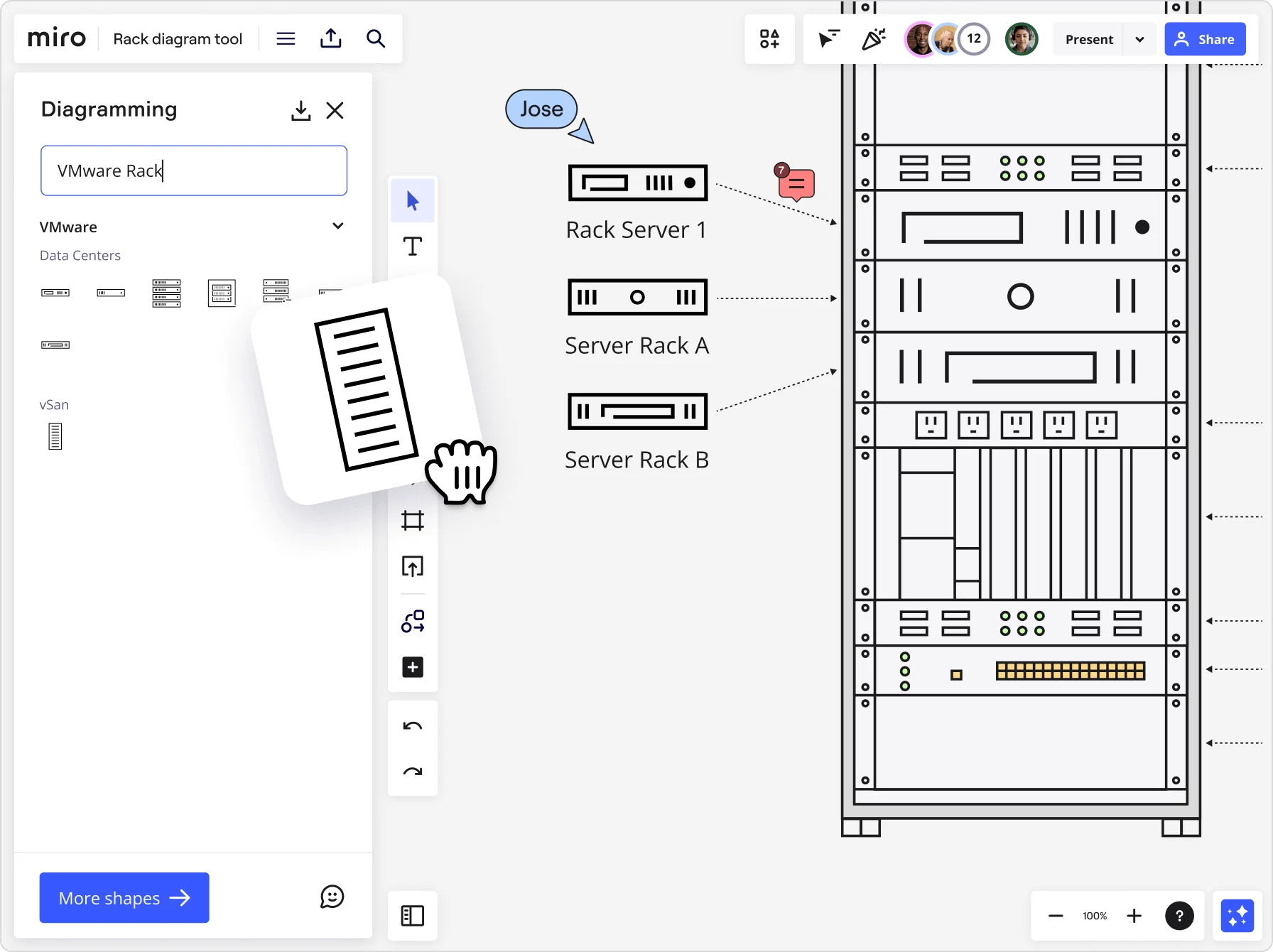Open the main hamburger menu
1273x952 pixels.
pos(286,38)
